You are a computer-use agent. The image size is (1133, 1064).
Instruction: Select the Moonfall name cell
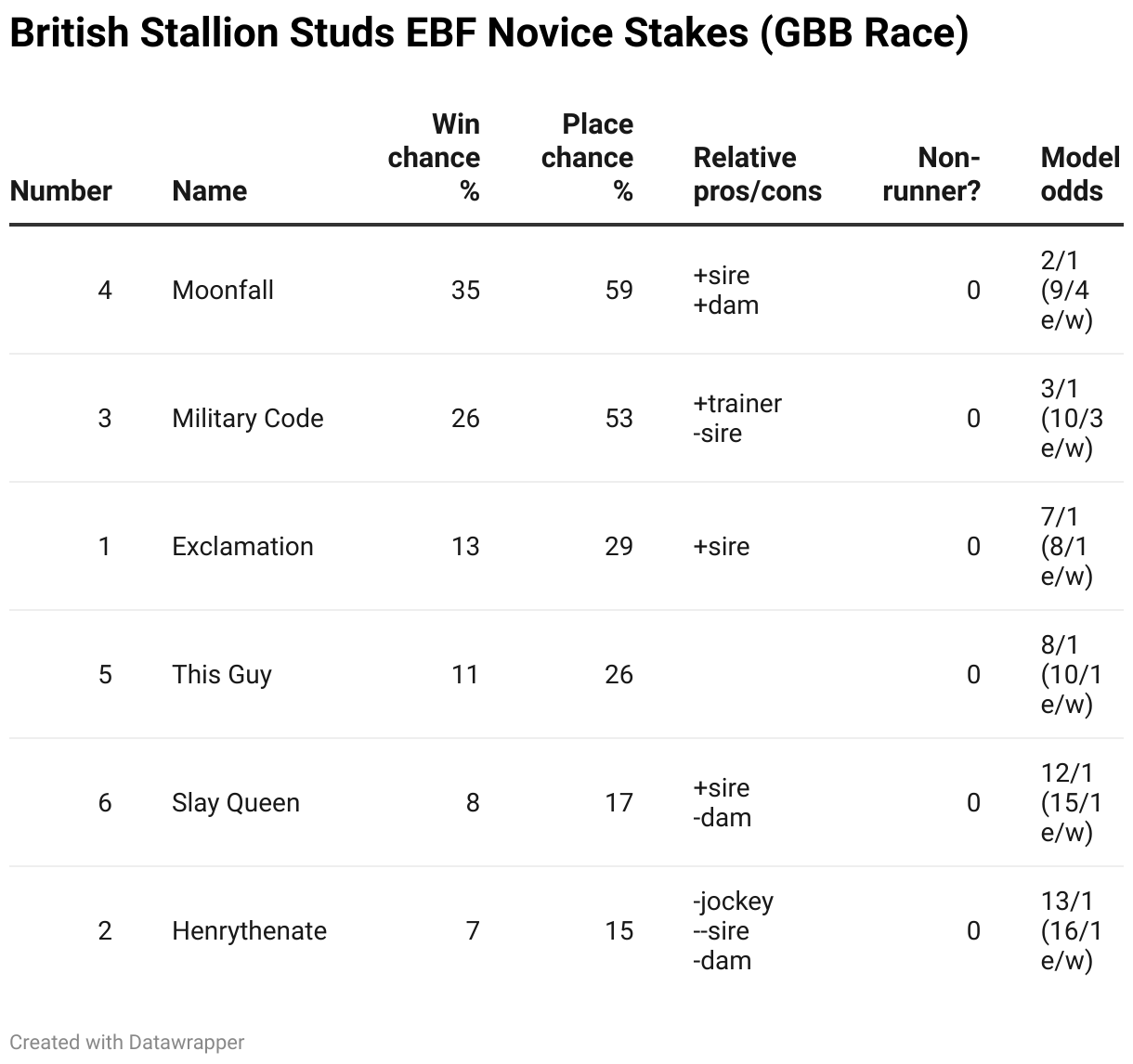tap(223, 291)
